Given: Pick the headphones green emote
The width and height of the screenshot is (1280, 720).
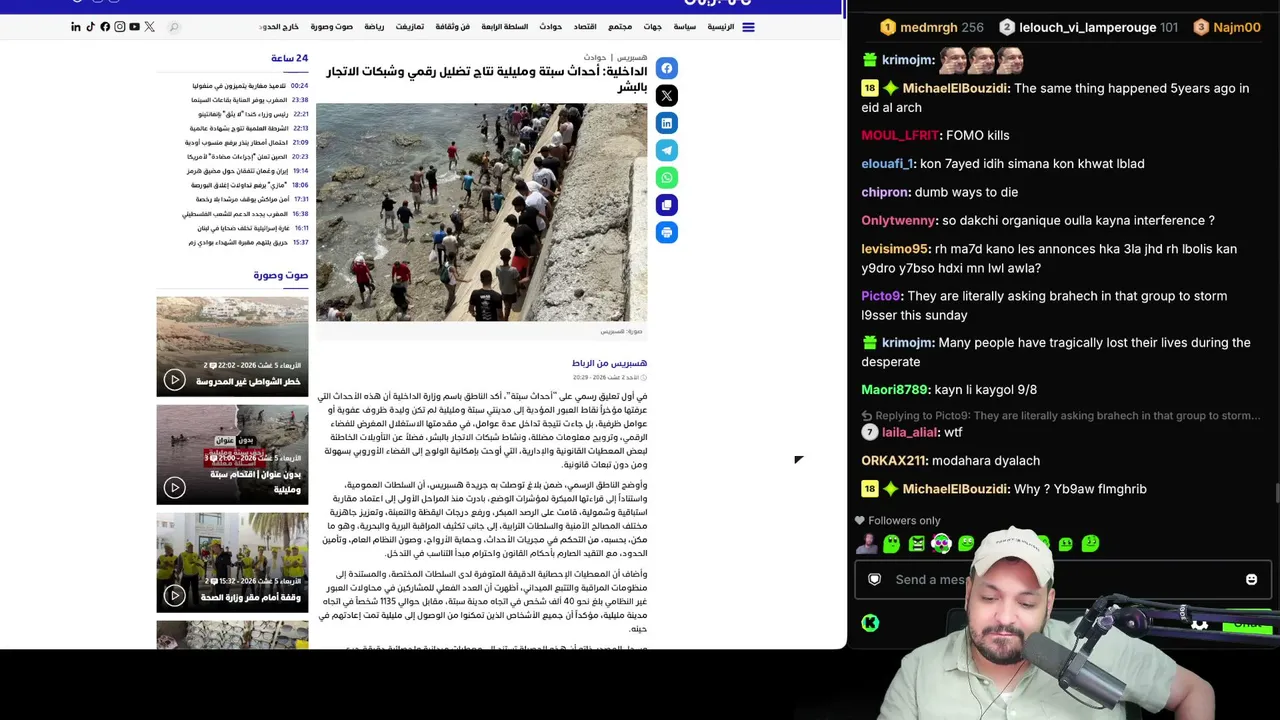Looking at the screenshot, I should point(941,544).
